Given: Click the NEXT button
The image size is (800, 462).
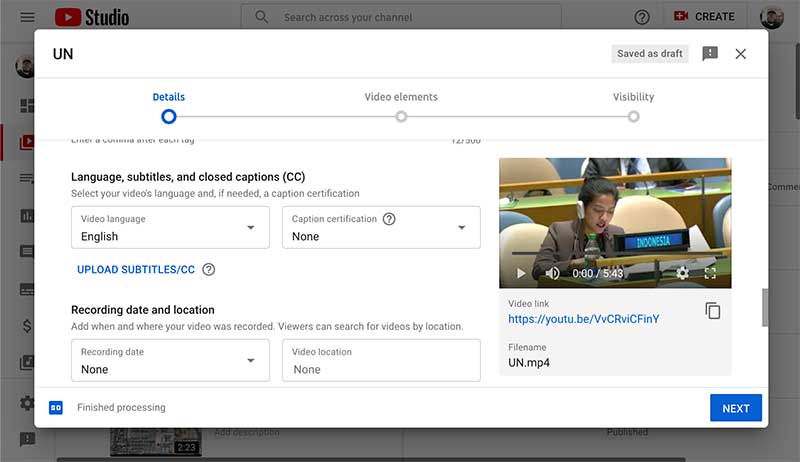Looking at the screenshot, I should click(x=736, y=408).
